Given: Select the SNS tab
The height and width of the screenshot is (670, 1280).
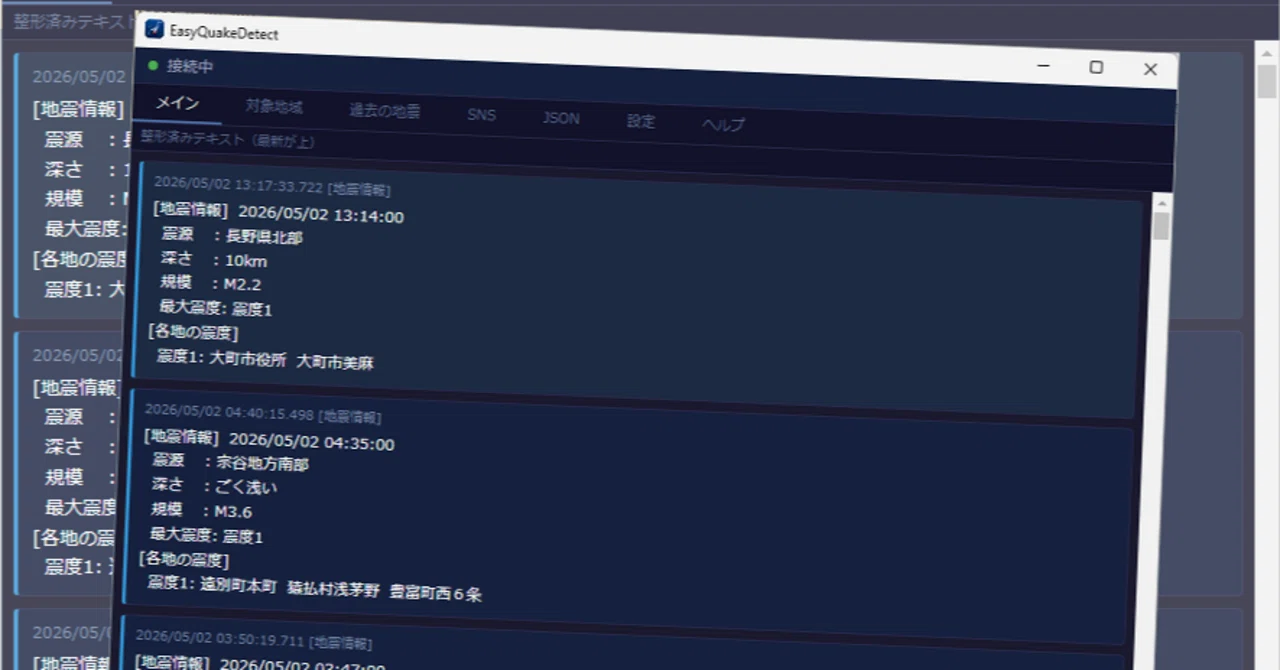Looking at the screenshot, I should point(481,114).
